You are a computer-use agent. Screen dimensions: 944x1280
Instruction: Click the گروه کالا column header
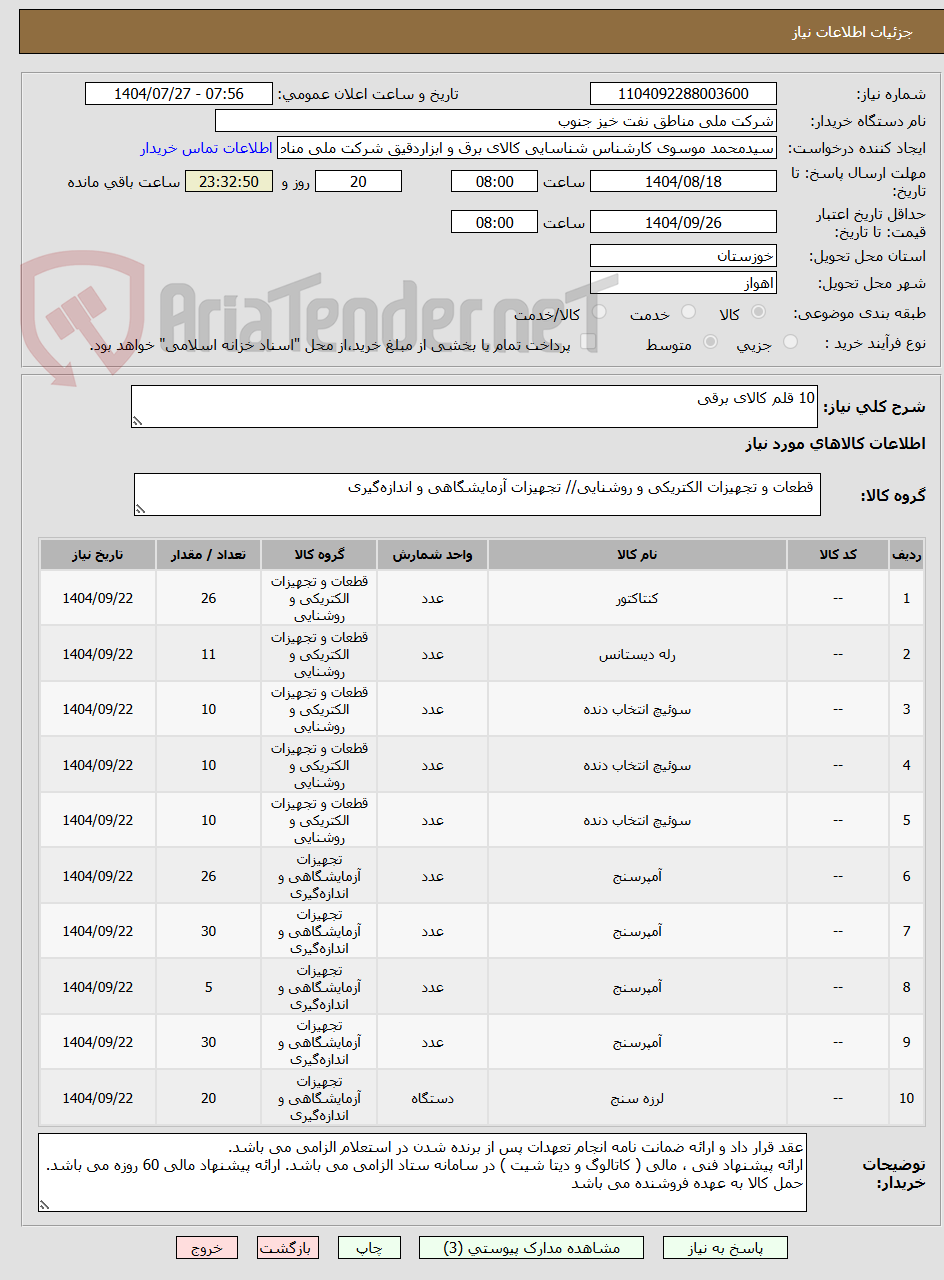319,554
